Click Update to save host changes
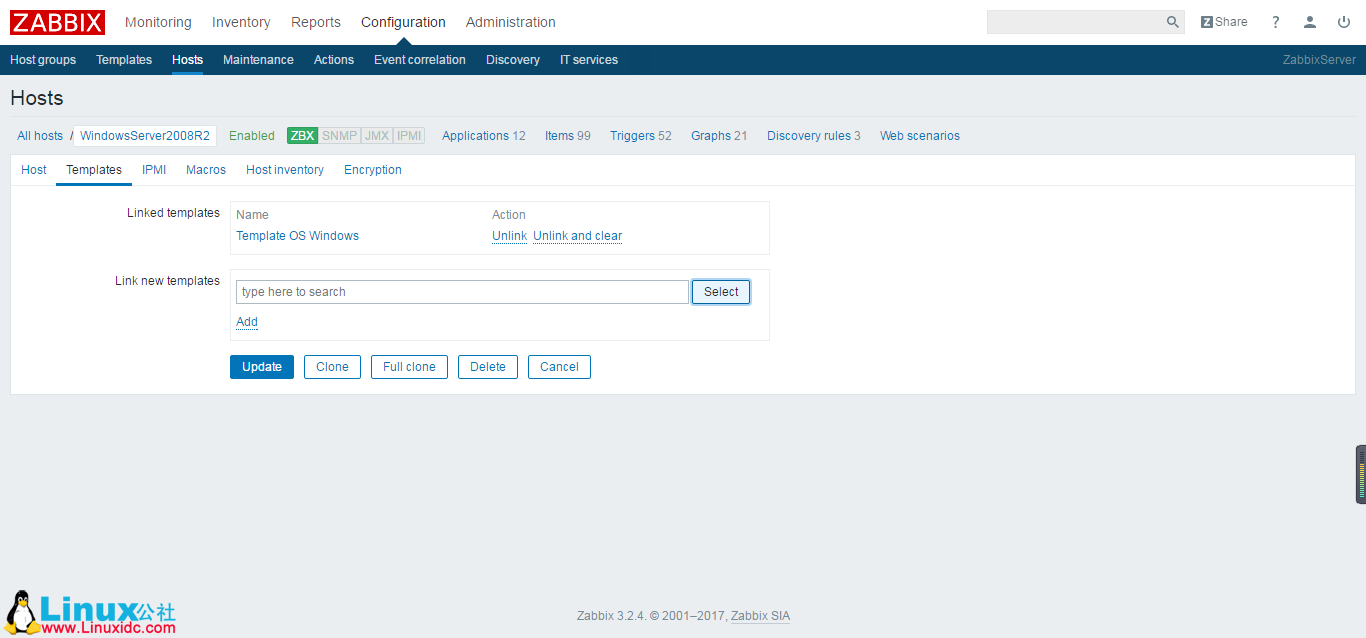Viewport: 1366px width, 638px height. [x=261, y=367]
